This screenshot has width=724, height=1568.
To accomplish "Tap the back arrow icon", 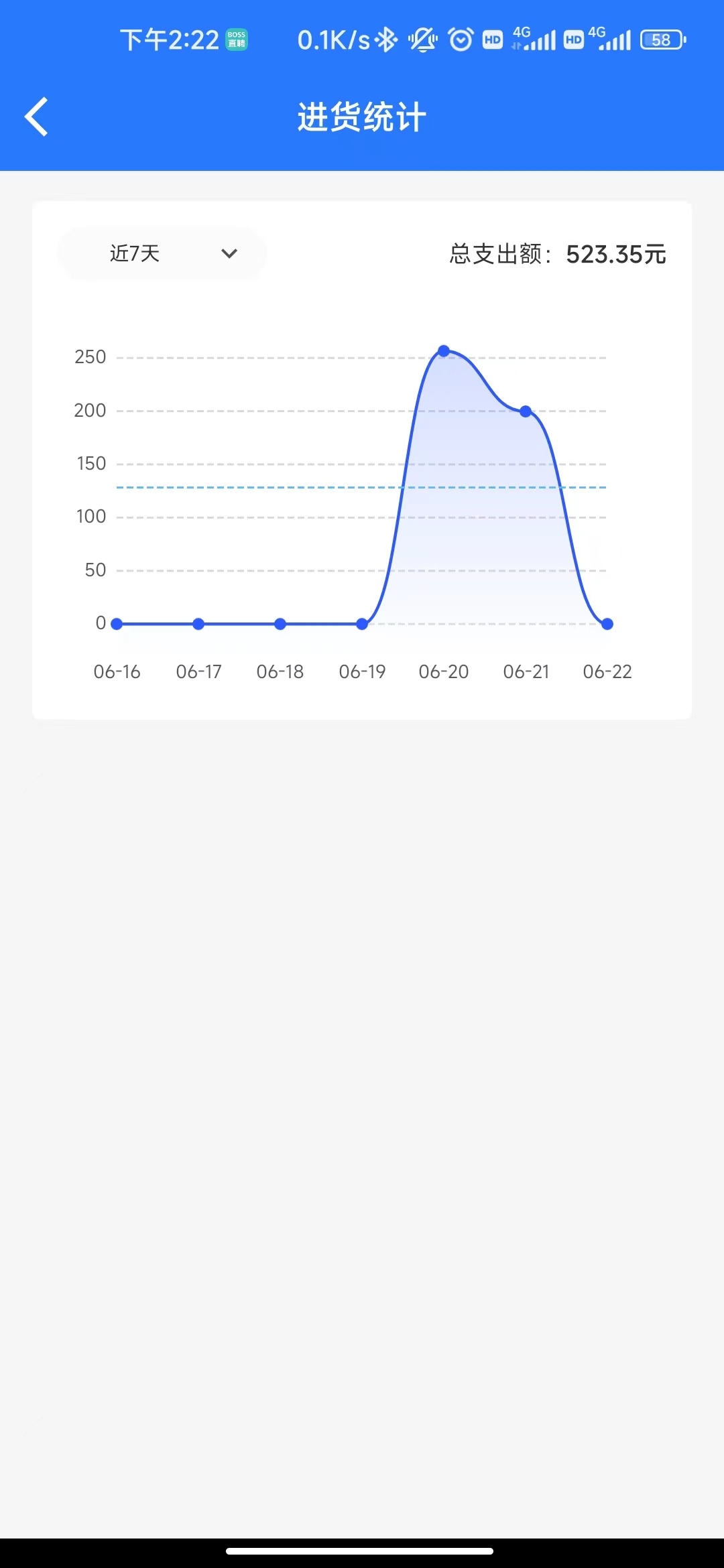I will click(37, 117).
